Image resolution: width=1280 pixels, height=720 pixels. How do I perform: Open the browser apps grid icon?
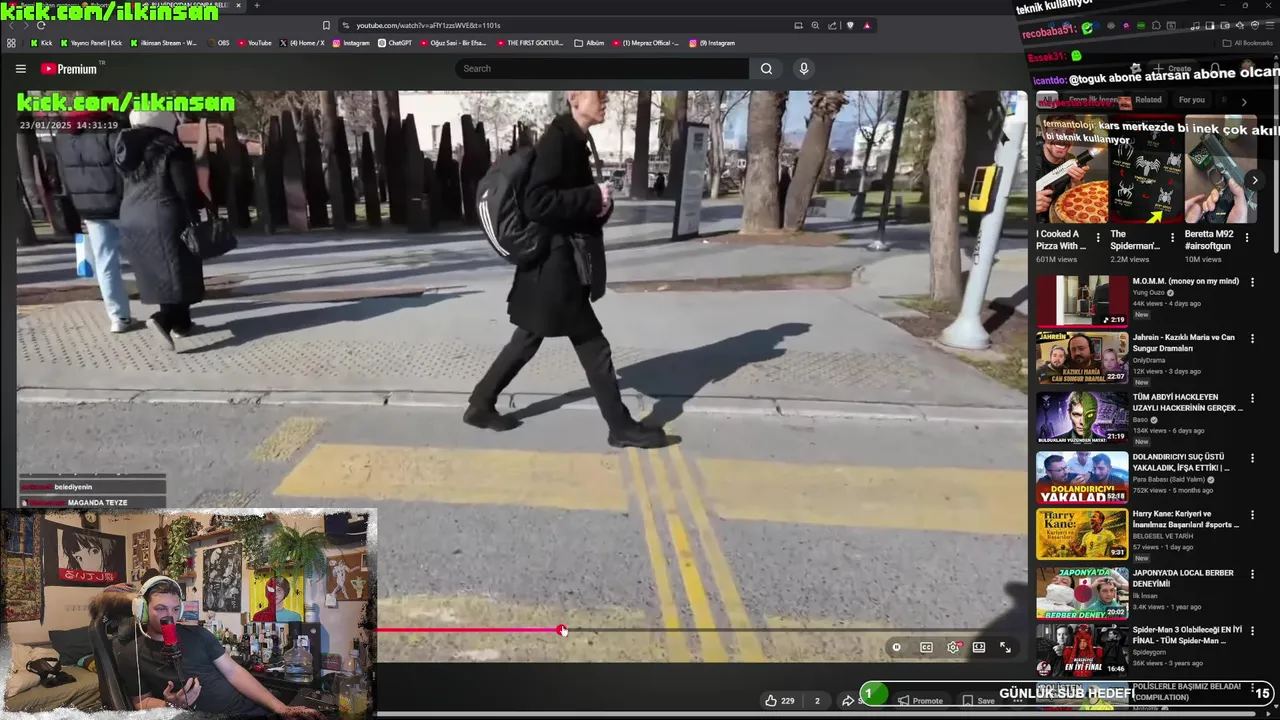click(11, 43)
